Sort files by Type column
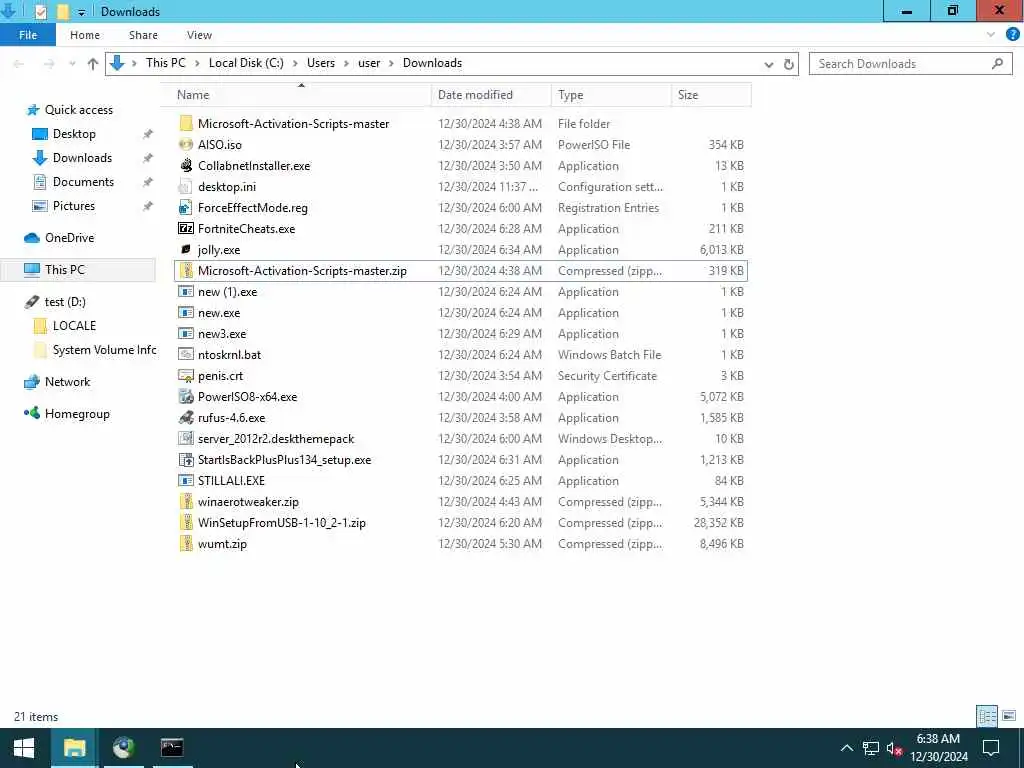Image resolution: width=1024 pixels, height=768 pixels. 611,95
